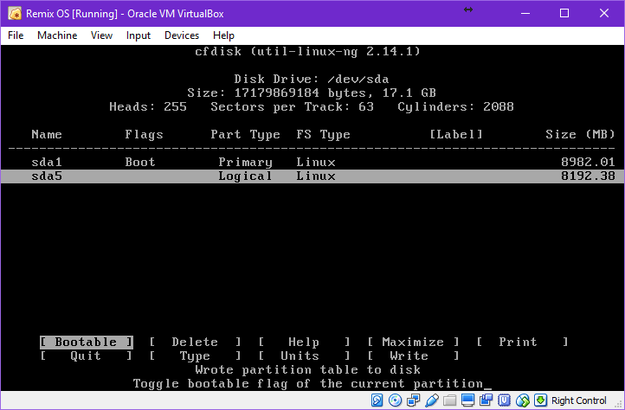Click the Heads: 255 text

point(148,107)
